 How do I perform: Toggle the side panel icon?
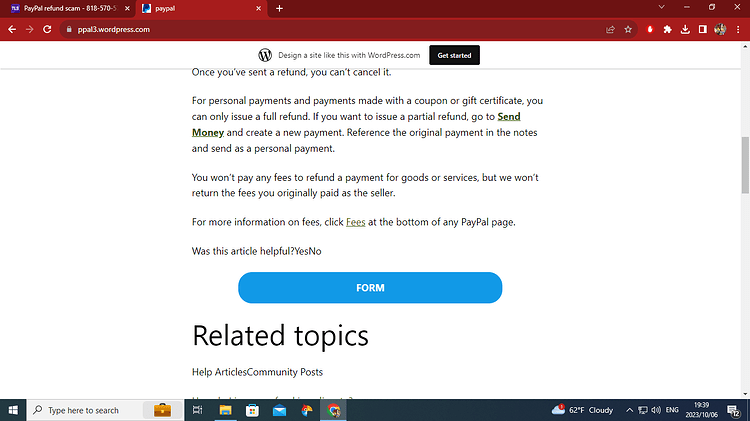[703, 30]
